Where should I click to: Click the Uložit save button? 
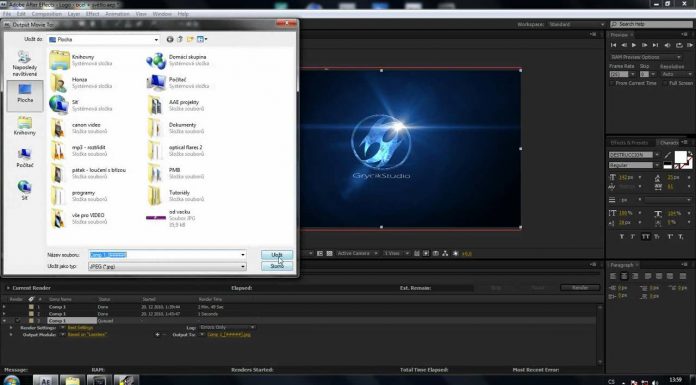coord(277,255)
